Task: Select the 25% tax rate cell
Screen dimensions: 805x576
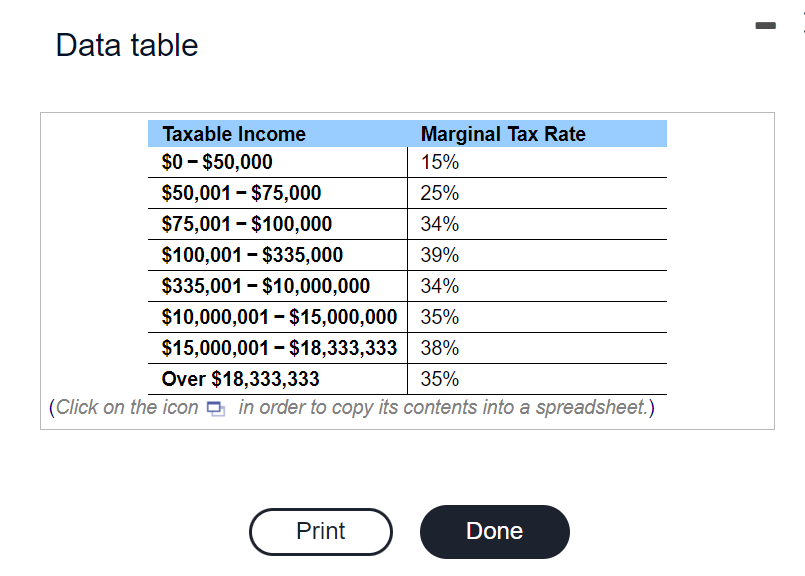Action: pyautogui.click(x=440, y=193)
